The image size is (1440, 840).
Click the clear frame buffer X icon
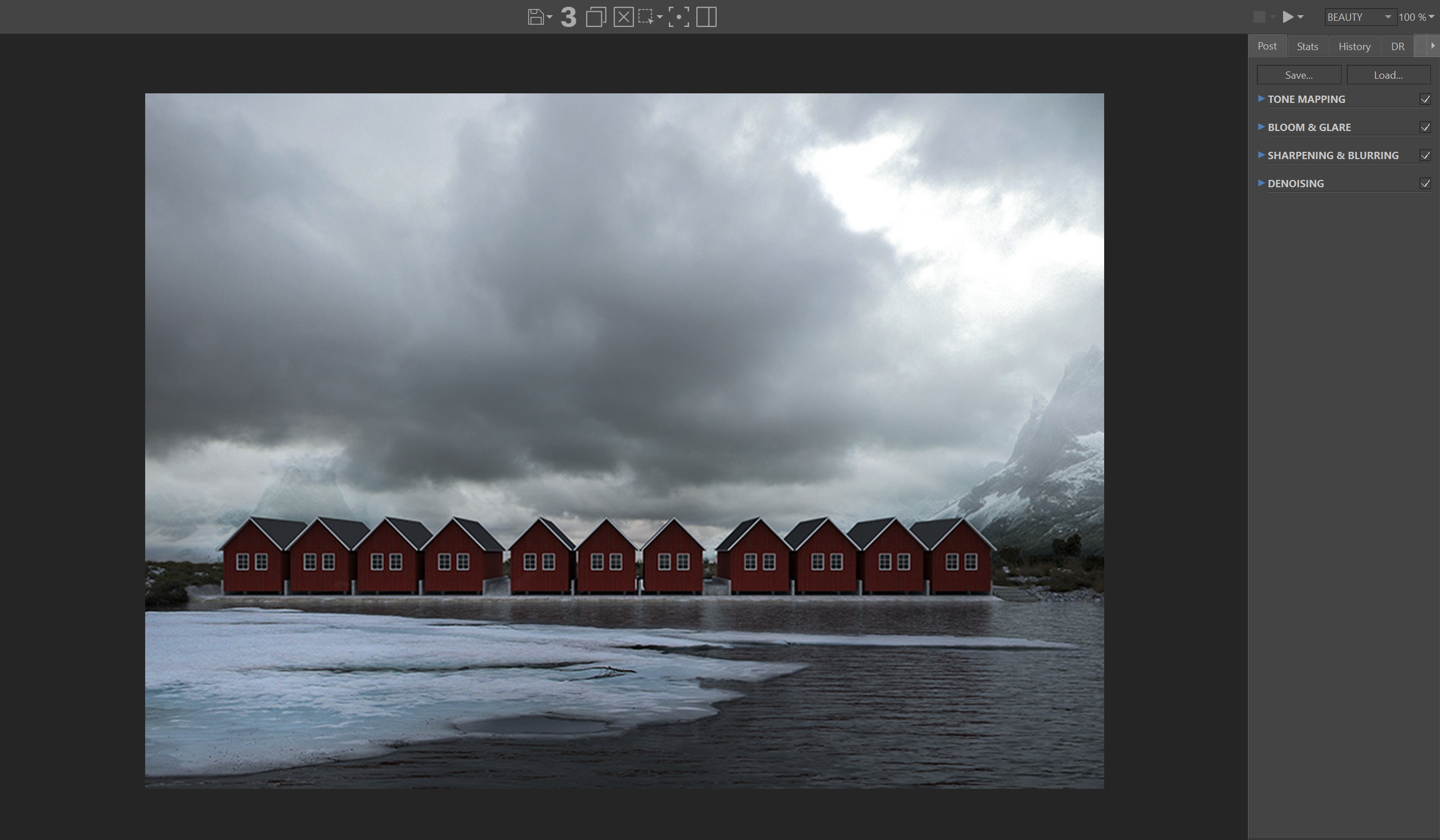pyautogui.click(x=623, y=17)
